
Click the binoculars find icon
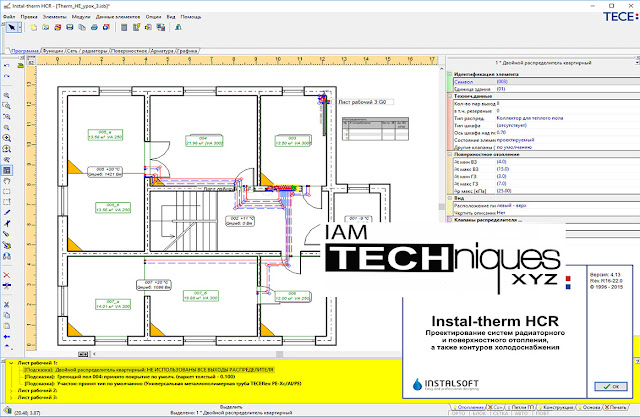click(7, 256)
